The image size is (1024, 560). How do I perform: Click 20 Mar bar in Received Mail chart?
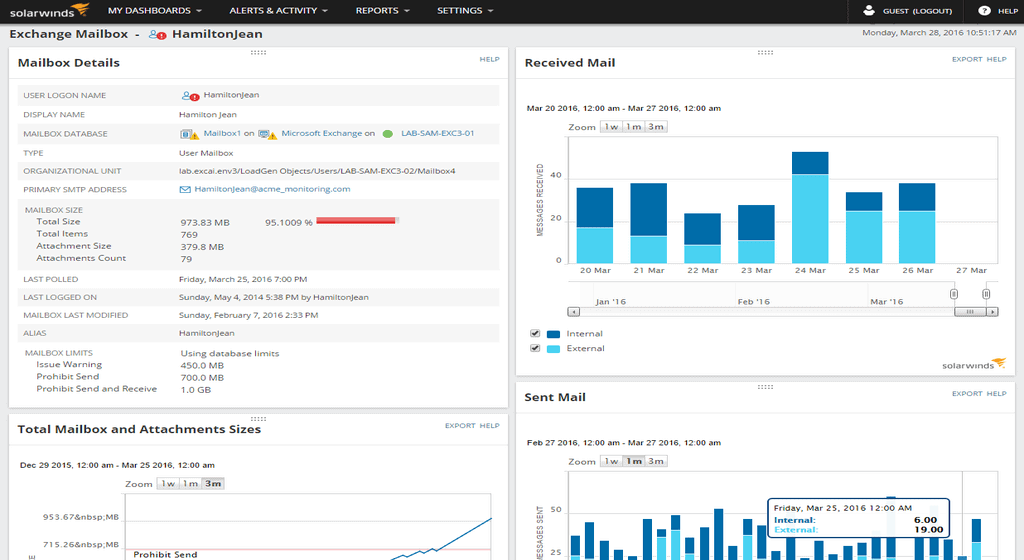pyautogui.click(x=594, y=225)
